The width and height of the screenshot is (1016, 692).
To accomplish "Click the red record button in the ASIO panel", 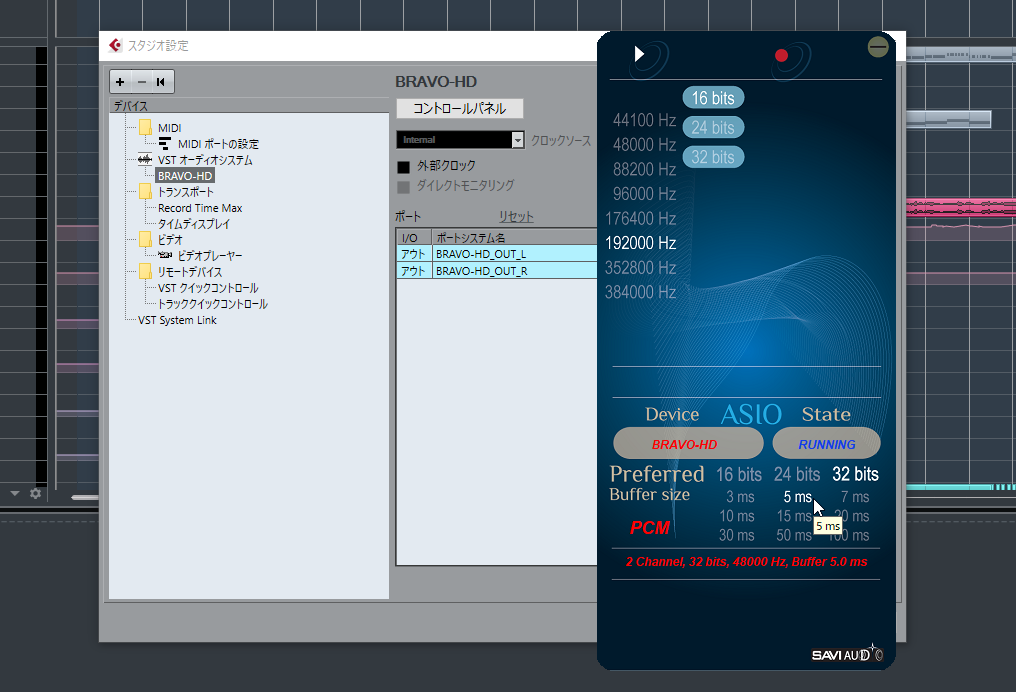I will (x=781, y=56).
